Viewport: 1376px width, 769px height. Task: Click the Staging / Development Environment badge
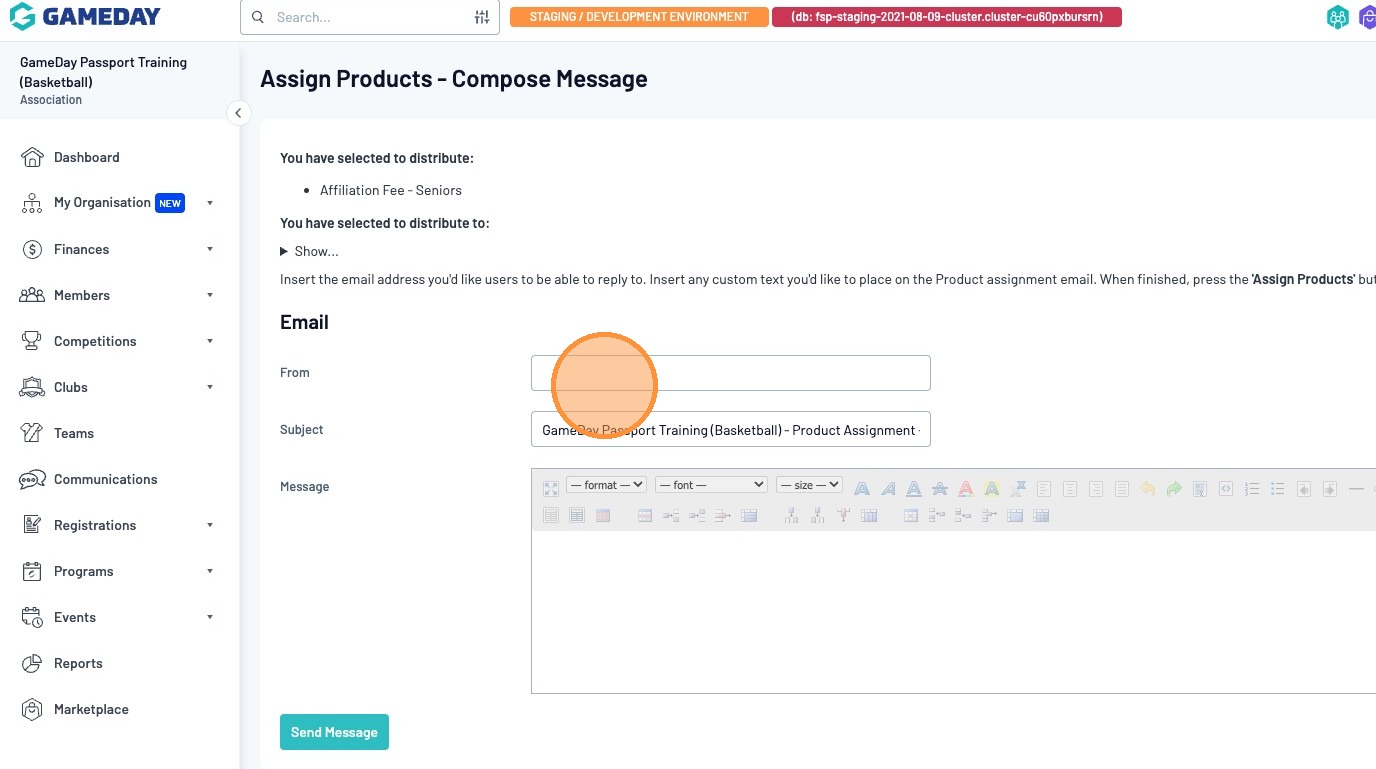point(639,17)
